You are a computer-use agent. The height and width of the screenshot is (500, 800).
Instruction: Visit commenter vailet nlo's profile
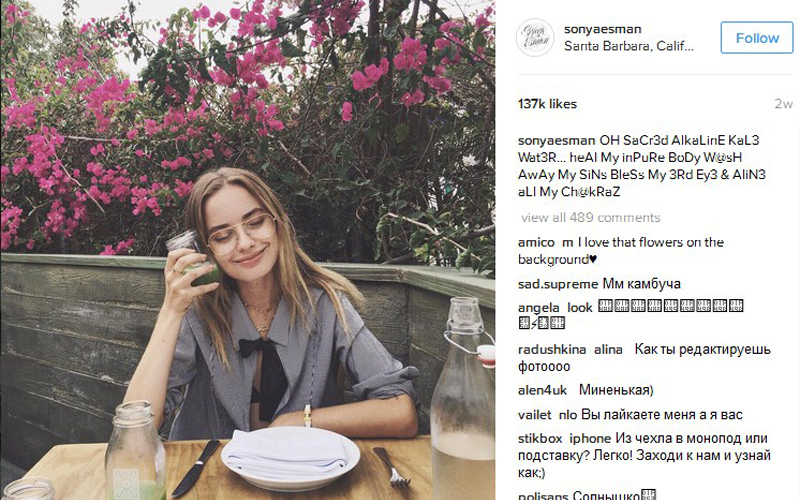[x=547, y=415]
